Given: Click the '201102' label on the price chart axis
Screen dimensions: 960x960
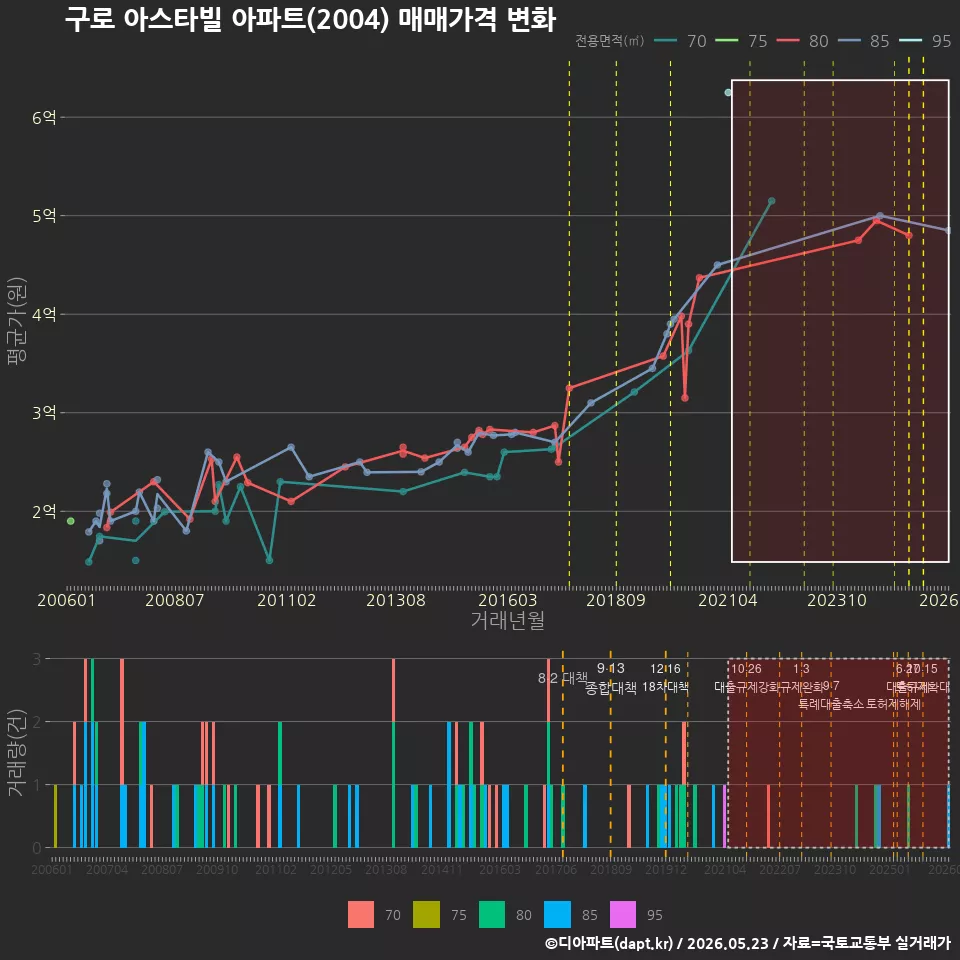Looking at the screenshot, I should [x=287, y=600].
